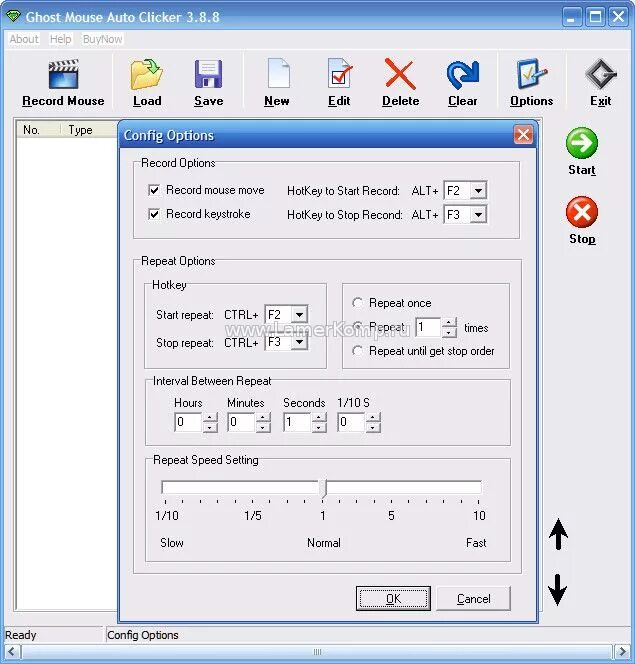Increase the Seconds spinner value

(319, 418)
